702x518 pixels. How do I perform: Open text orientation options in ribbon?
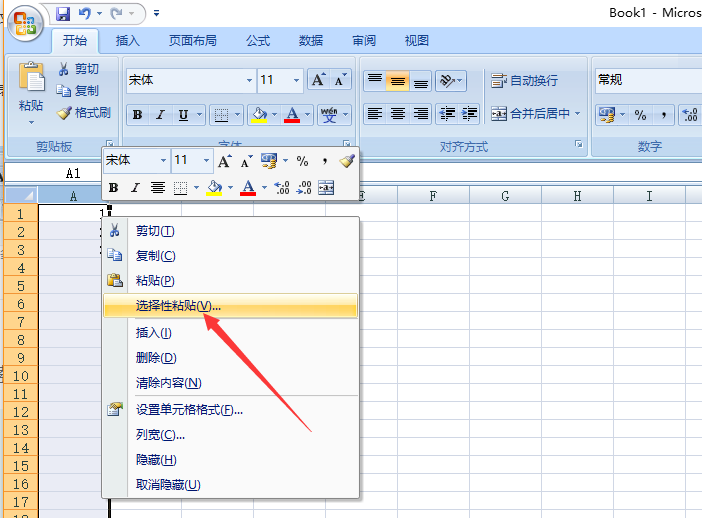[x=450, y=81]
